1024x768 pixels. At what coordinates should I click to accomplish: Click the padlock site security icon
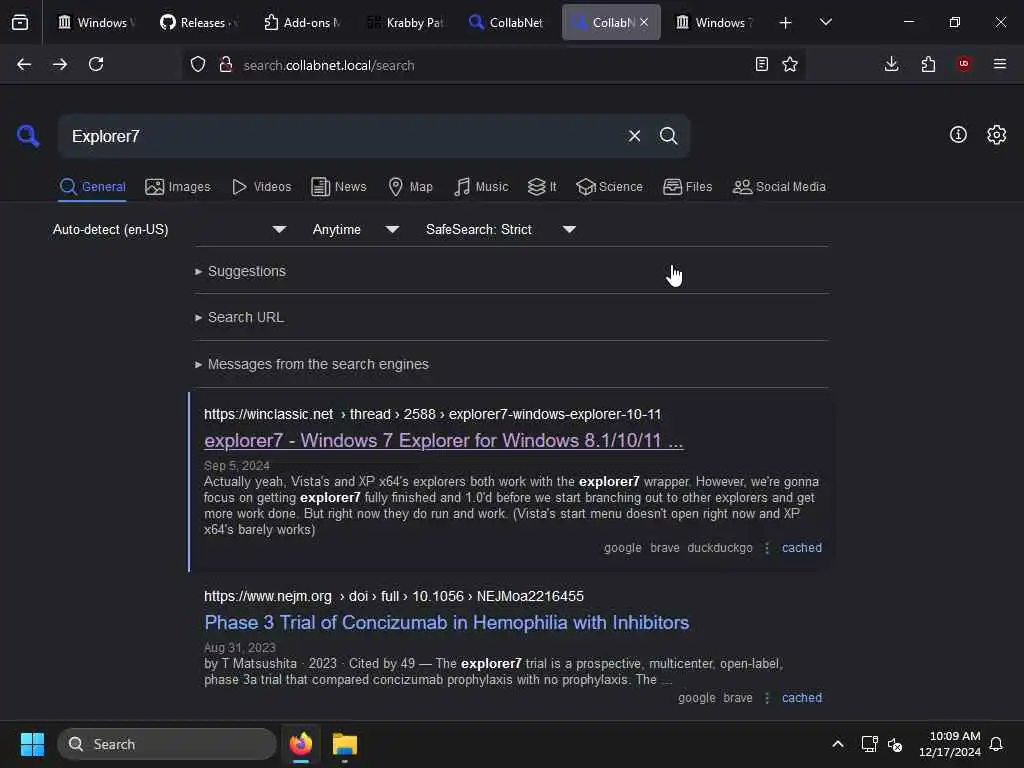point(226,65)
